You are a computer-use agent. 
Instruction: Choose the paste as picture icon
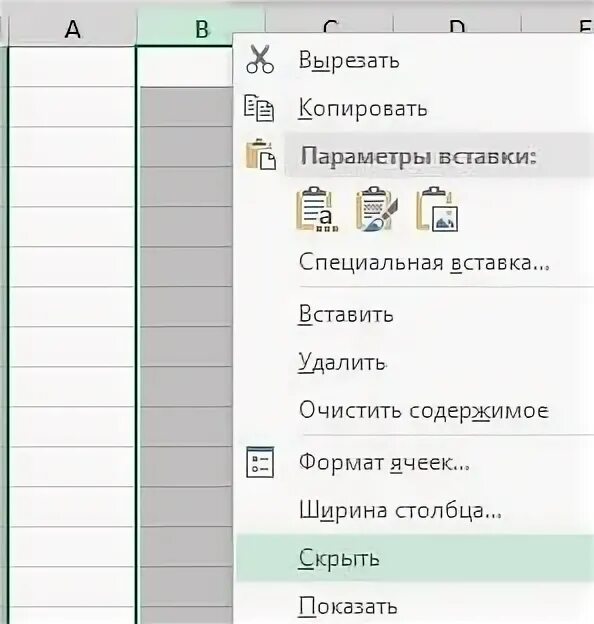point(437,209)
